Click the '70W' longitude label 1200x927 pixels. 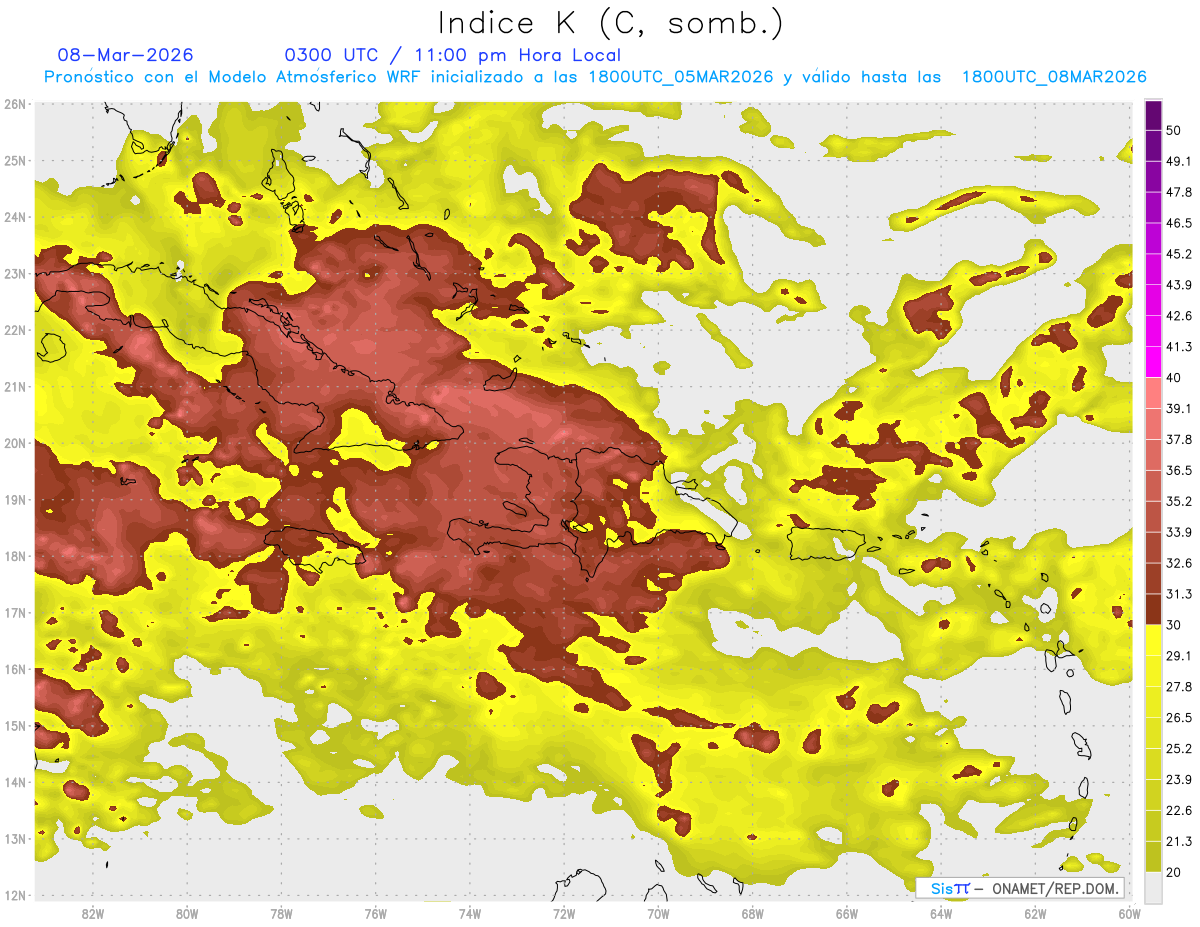click(658, 913)
